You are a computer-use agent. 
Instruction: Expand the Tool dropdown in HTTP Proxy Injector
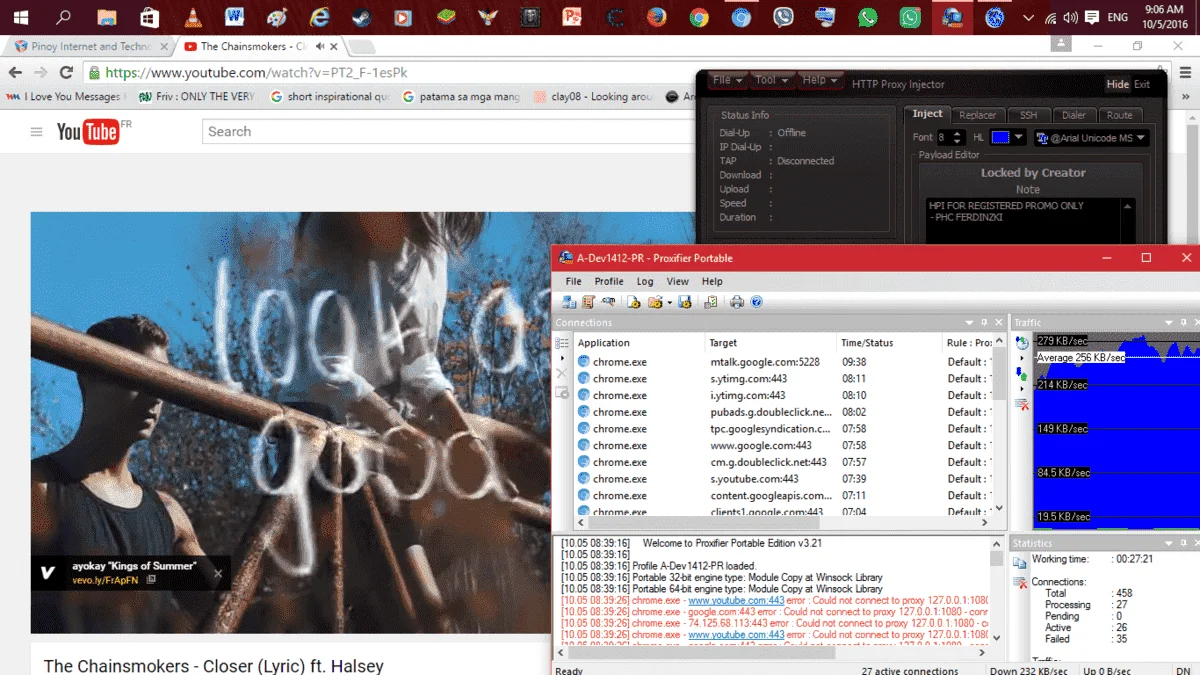tap(771, 81)
